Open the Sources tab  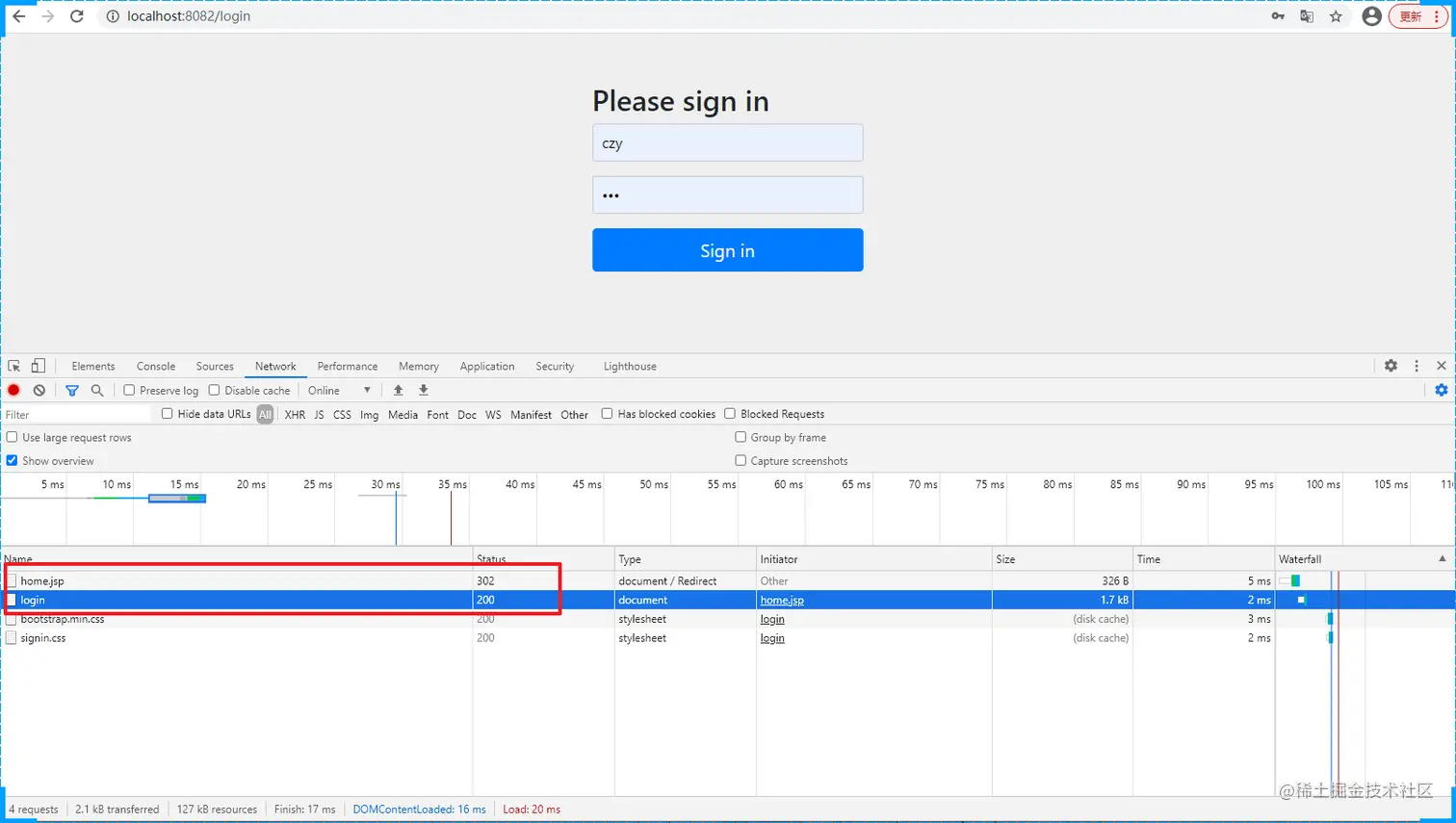tap(215, 366)
